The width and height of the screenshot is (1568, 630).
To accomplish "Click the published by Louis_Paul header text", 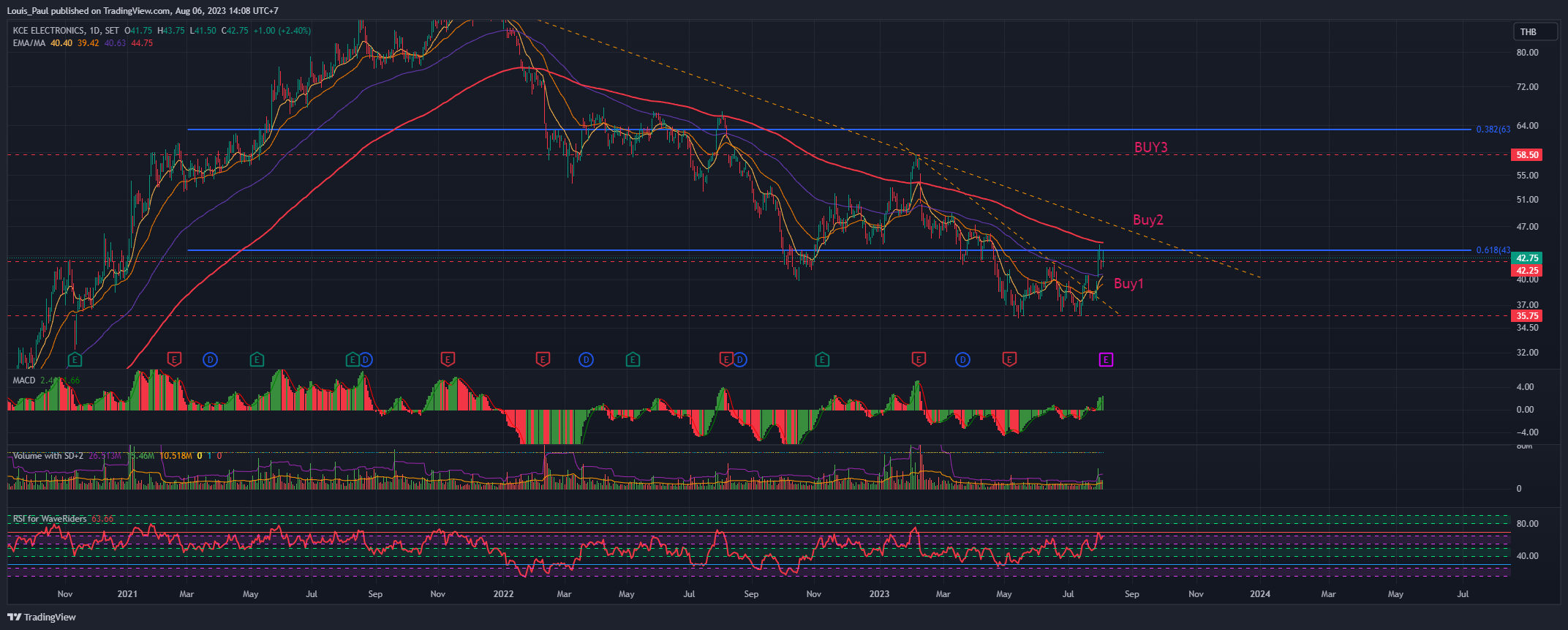I will [x=143, y=11].
